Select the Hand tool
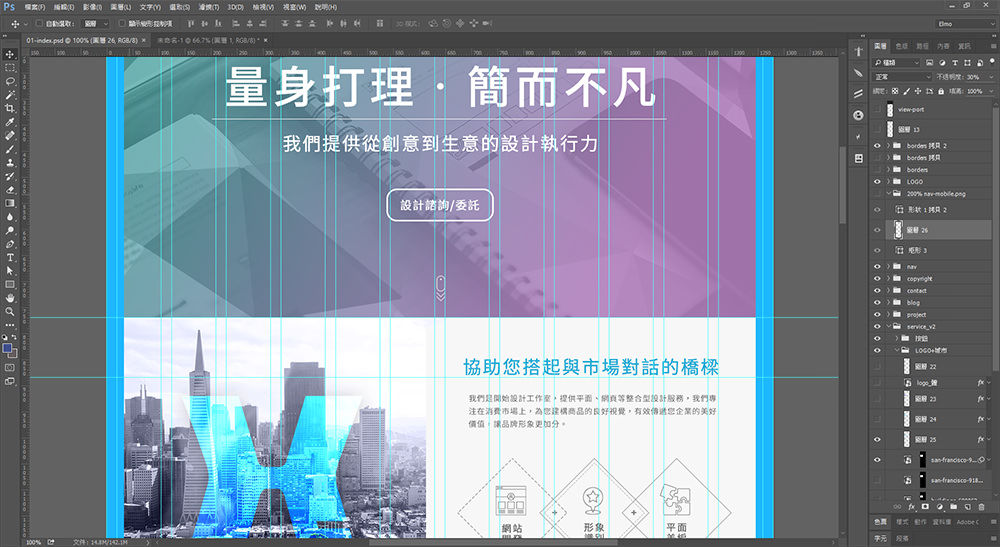Screen dimensions: 1000x547 (x=10, y=297)
